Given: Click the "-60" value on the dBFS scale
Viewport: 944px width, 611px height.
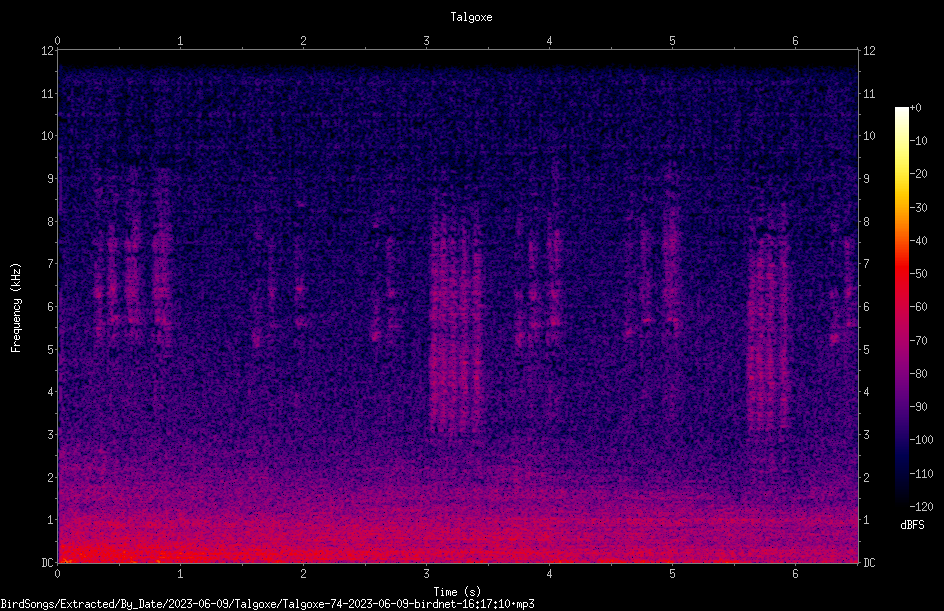Looking at the screenshot, I should pyautogui.click(x=918, y=307).
